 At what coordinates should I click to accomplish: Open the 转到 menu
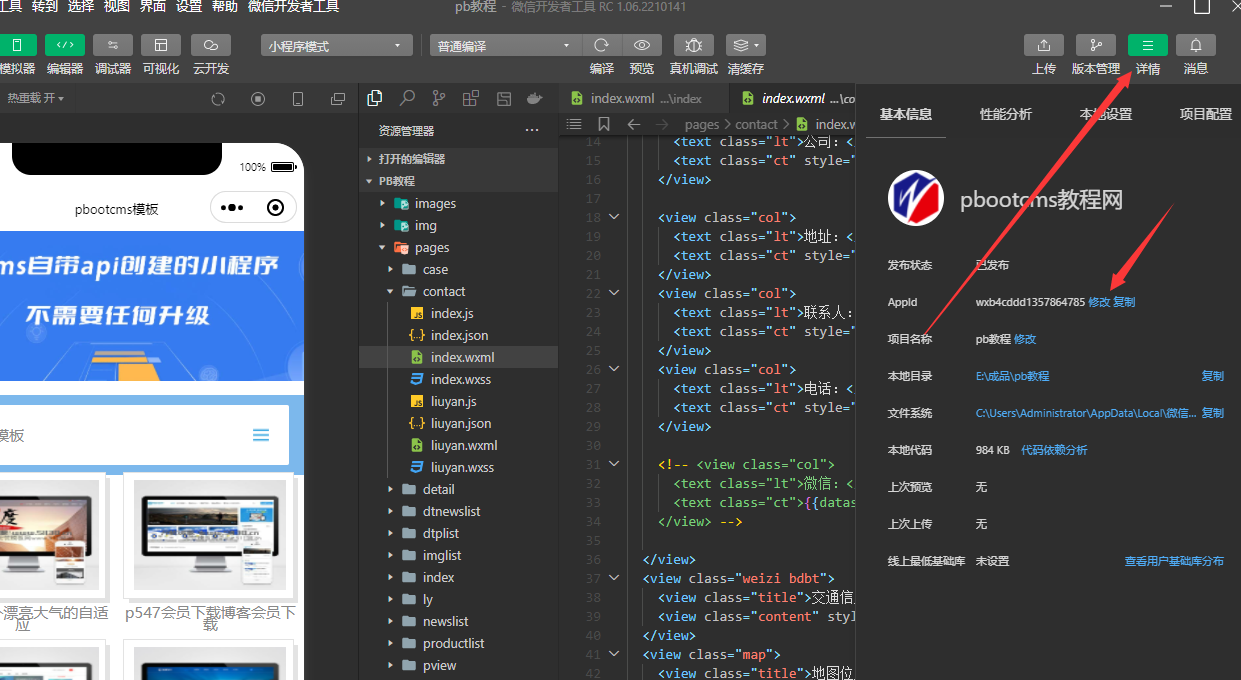tap(45, 7)
